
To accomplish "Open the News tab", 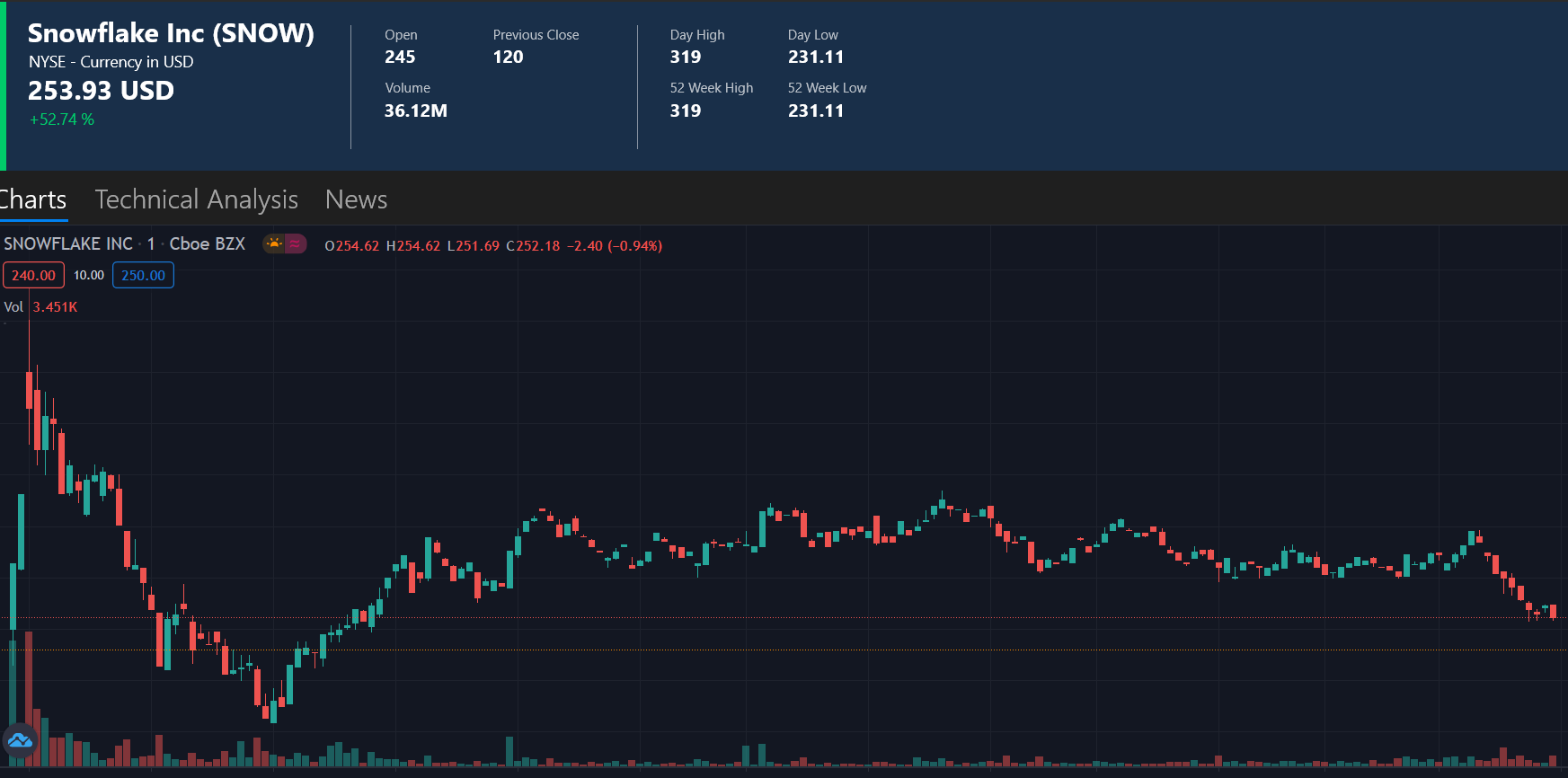I will 356,199.
